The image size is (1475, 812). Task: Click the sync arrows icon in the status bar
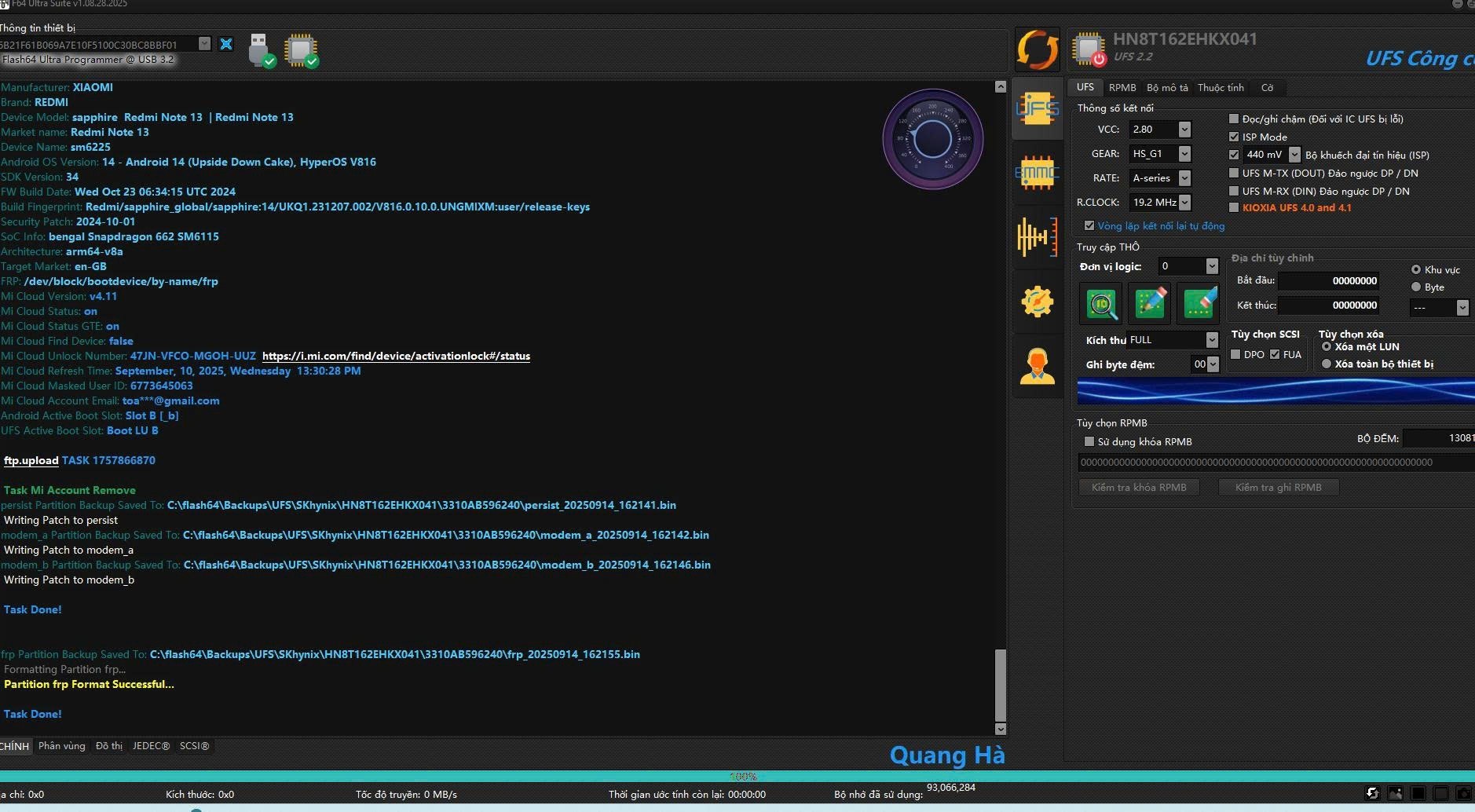pos(1372,793)
